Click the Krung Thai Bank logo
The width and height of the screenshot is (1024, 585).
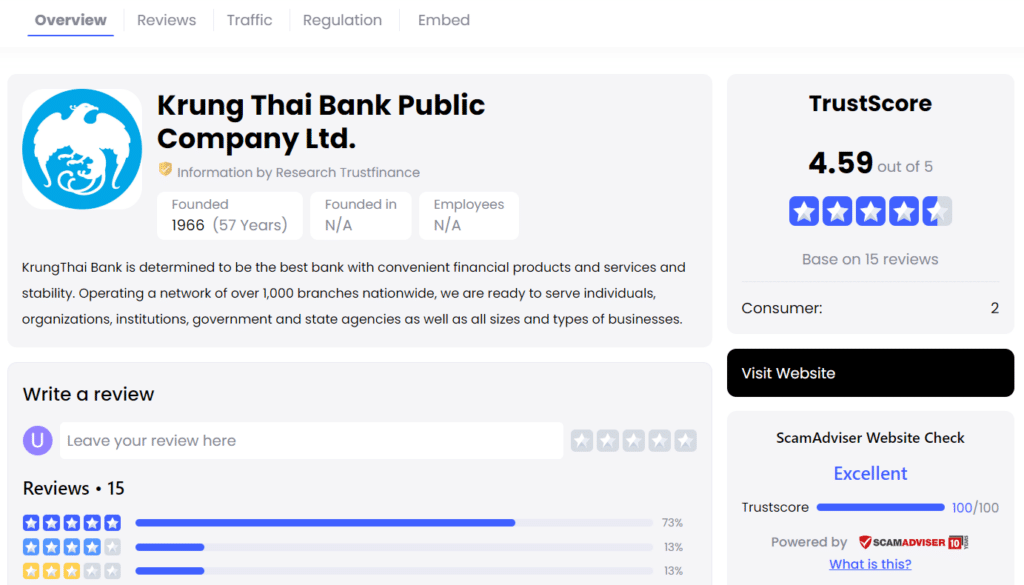coord(82,148)
